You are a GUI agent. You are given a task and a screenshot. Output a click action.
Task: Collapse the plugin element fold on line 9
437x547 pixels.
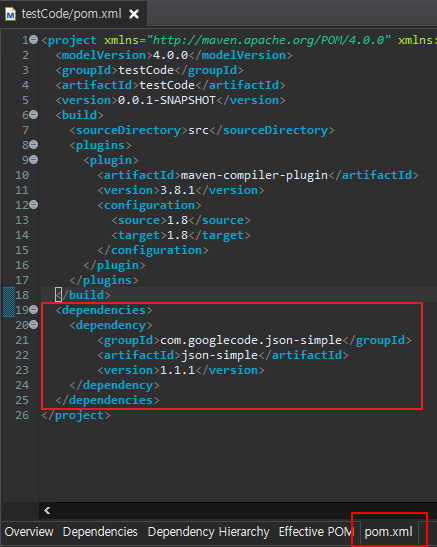pos(33,159)
